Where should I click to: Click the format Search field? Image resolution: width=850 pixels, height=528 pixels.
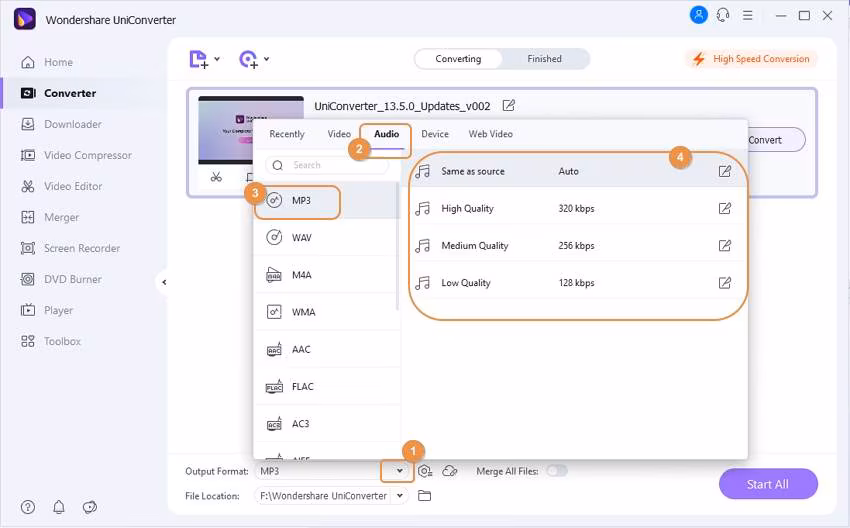[327, 165]
